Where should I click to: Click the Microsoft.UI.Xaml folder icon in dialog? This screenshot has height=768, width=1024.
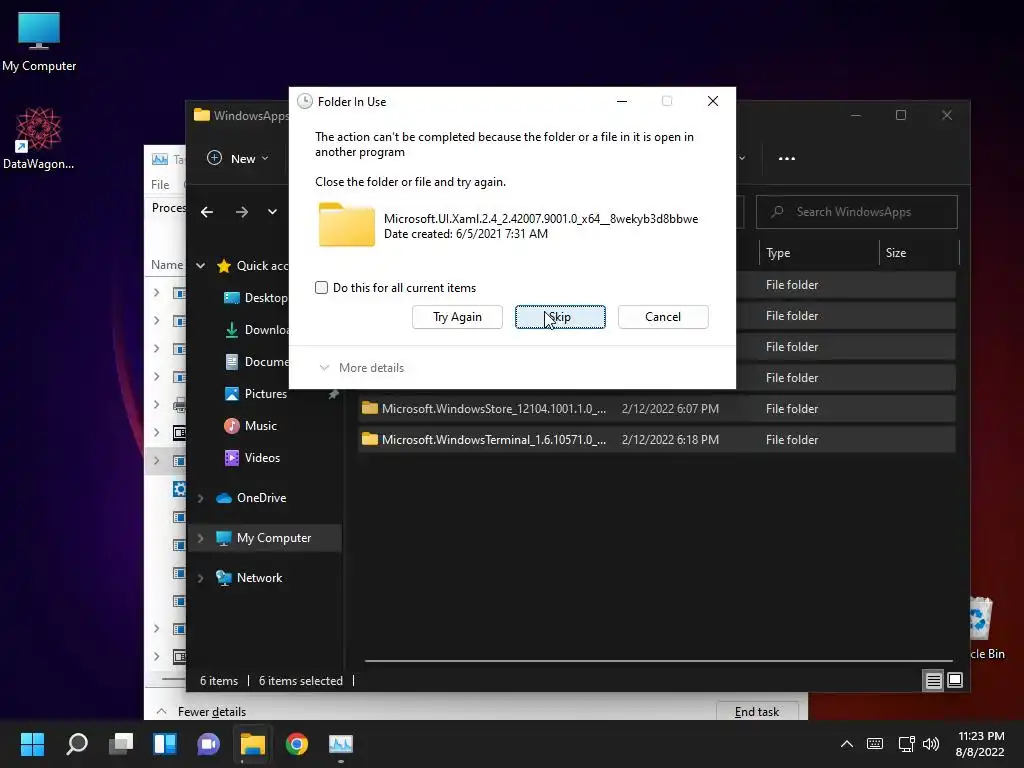(347, 225)
